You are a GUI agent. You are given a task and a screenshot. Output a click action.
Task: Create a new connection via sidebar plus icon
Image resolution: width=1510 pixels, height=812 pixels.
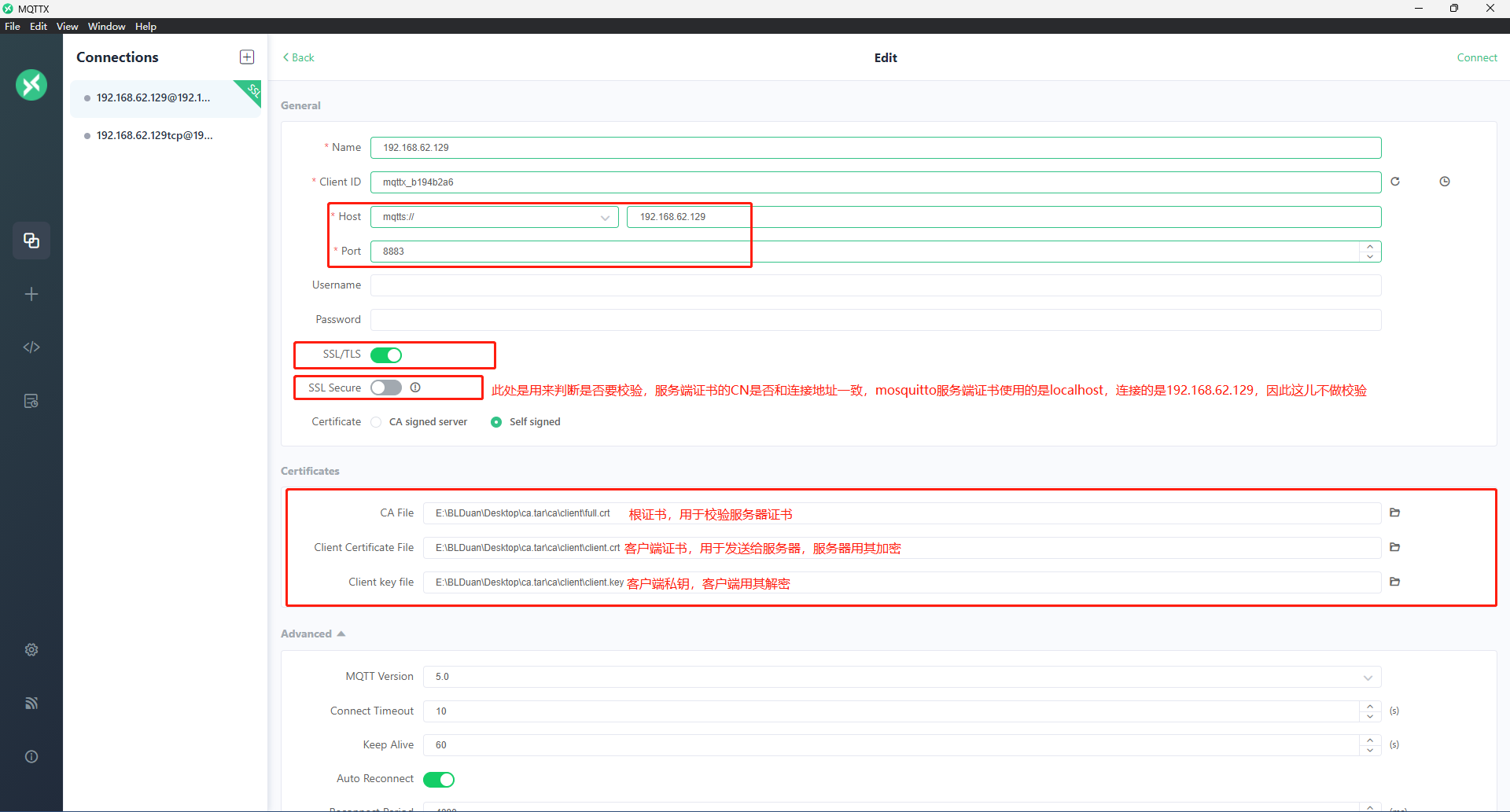point(31,294)
